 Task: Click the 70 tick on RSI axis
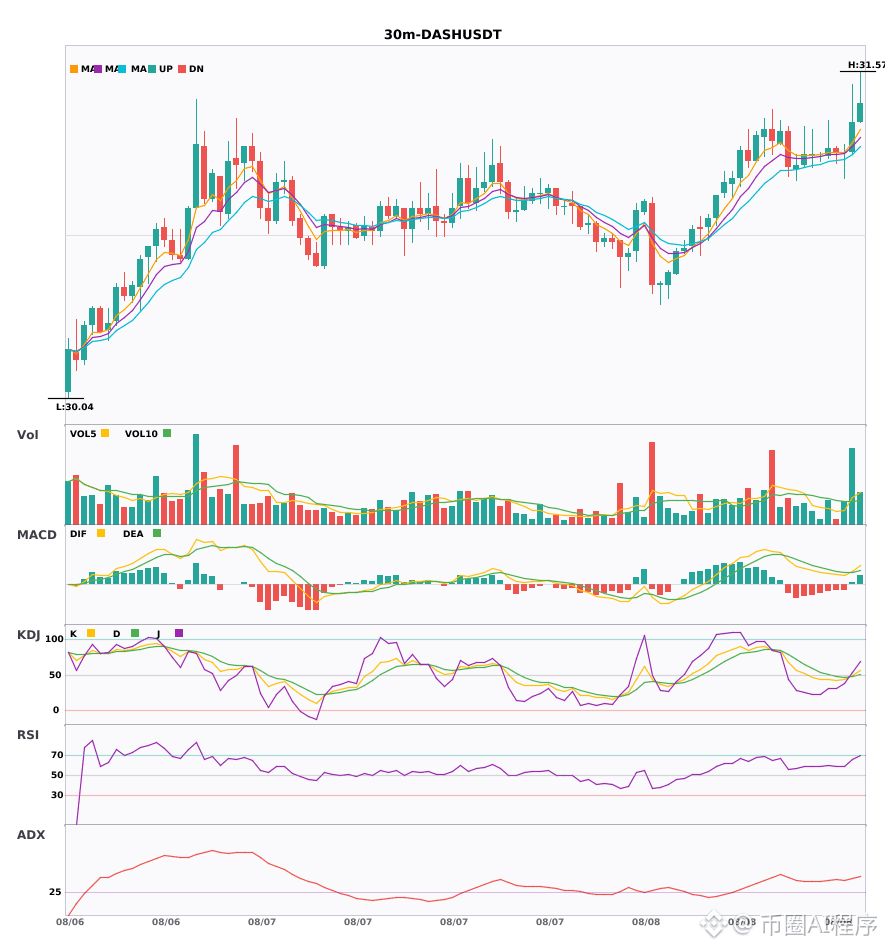(x=57, y=755)
